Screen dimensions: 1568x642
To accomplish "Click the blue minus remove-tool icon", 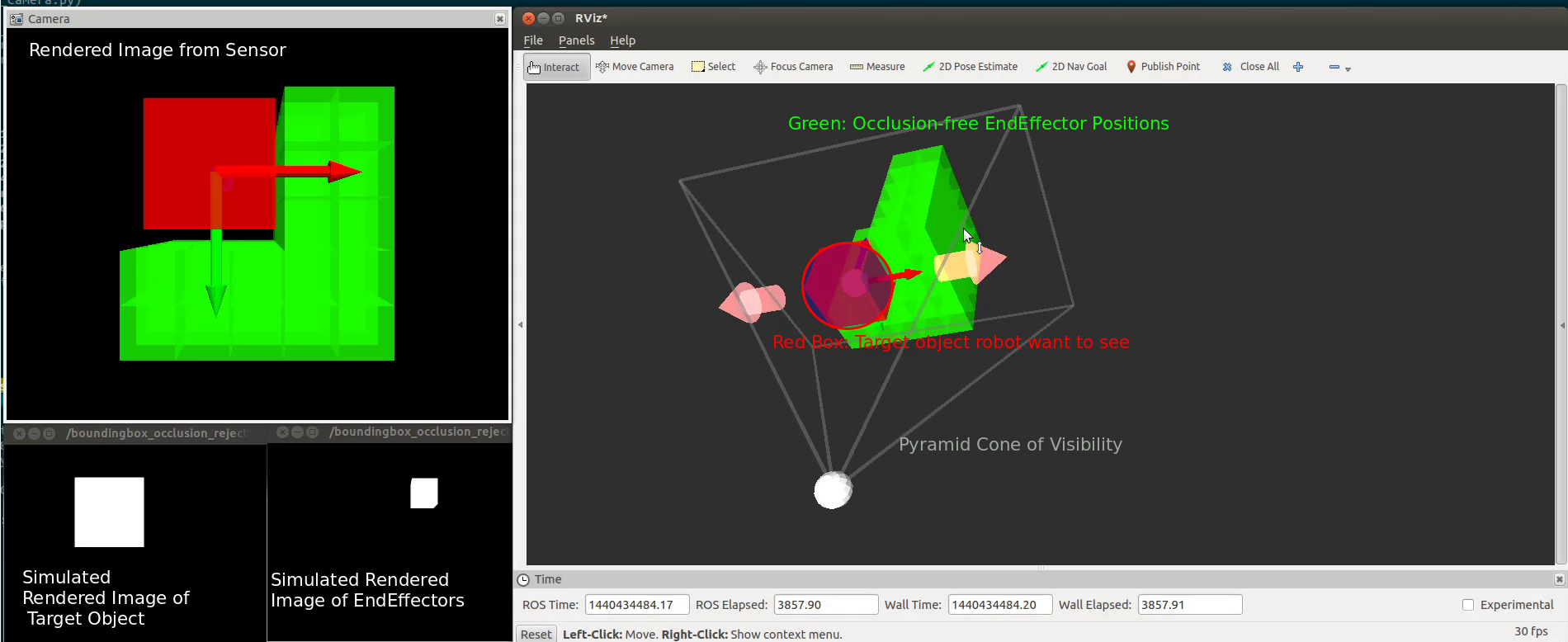I will tap(1334, 67).
